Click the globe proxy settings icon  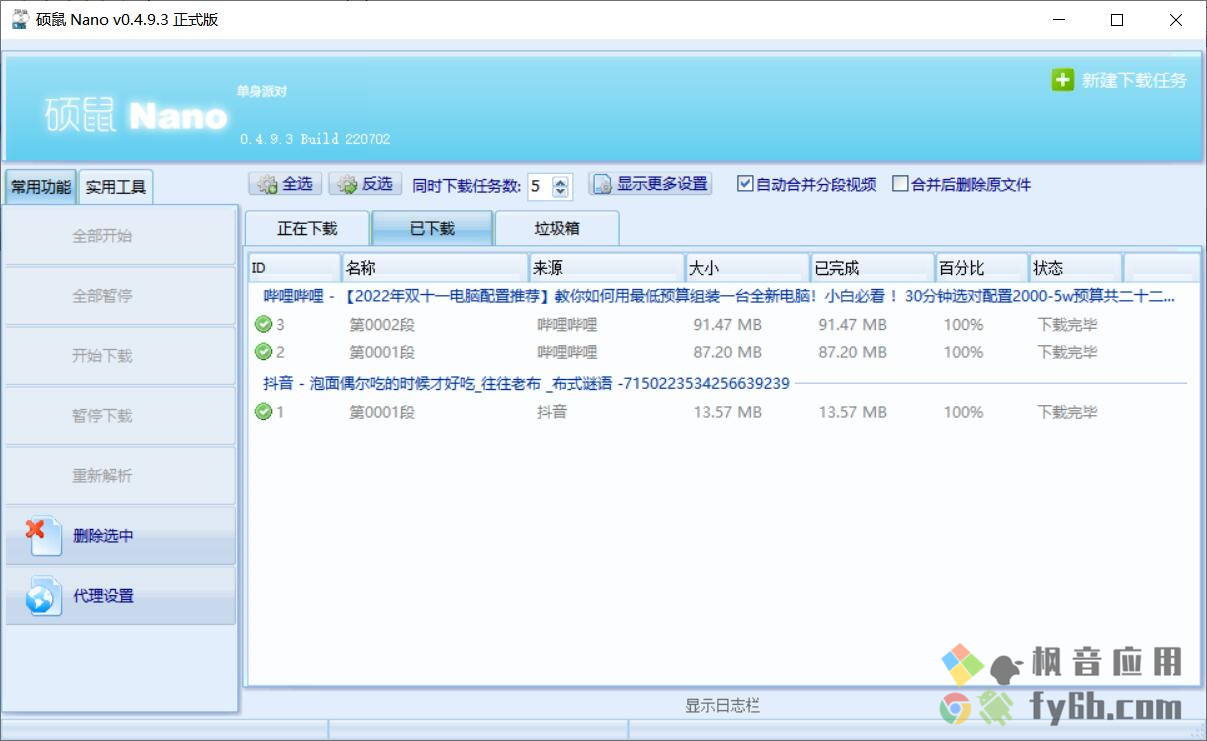(x=43, y=595)
